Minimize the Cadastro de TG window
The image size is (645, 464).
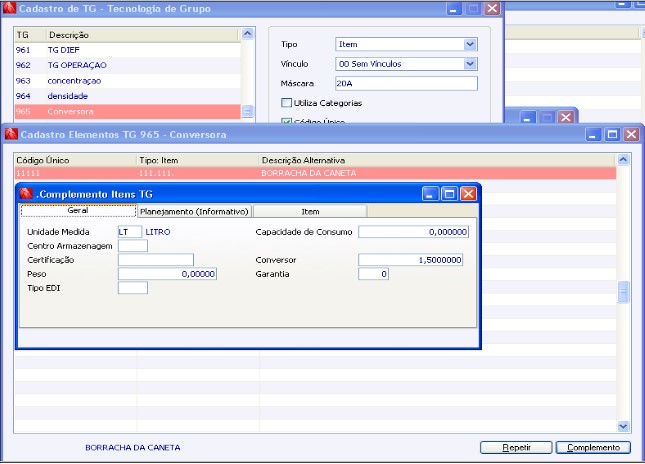pyautogui.click(x=454, y=9)
